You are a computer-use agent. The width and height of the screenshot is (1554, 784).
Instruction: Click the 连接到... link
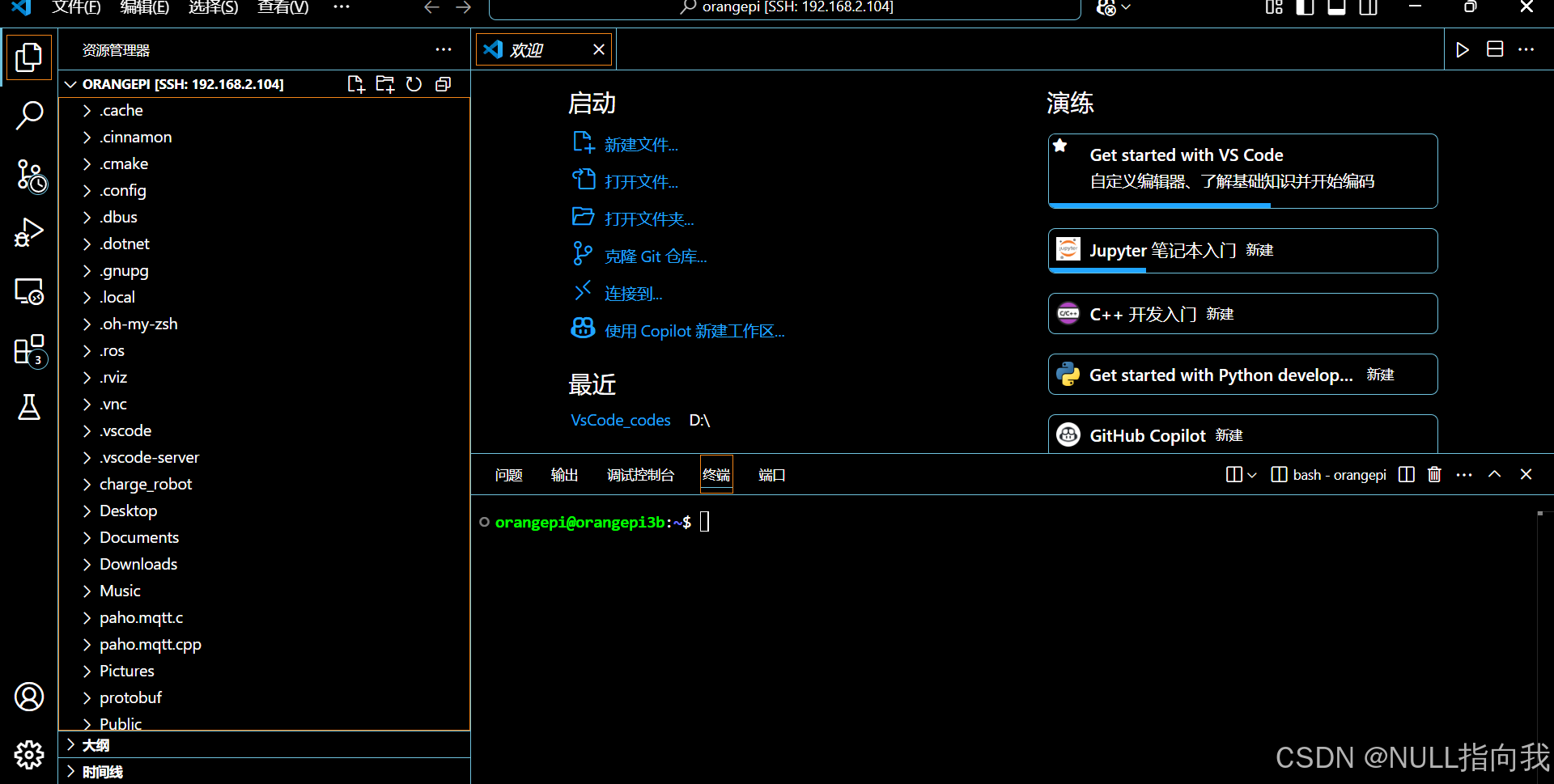click(x=633, y=293)
